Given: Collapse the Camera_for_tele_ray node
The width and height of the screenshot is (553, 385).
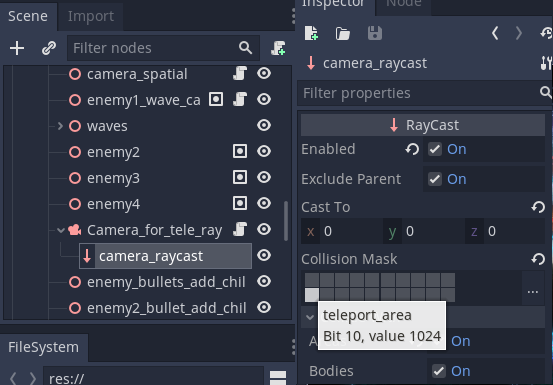Looking at the screenshot, I should coord(61,230).
